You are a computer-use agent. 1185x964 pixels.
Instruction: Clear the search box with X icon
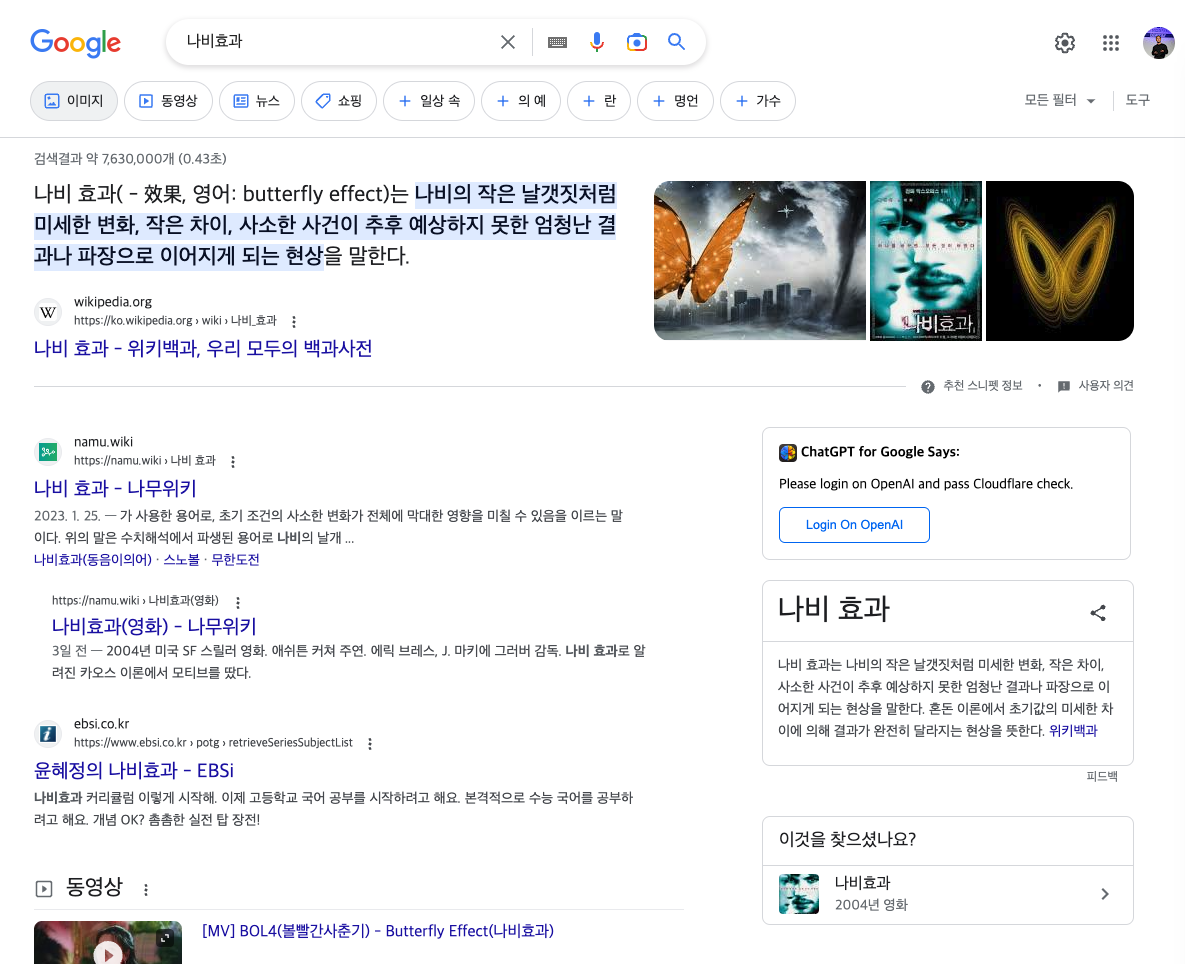(x=508, y=42)
